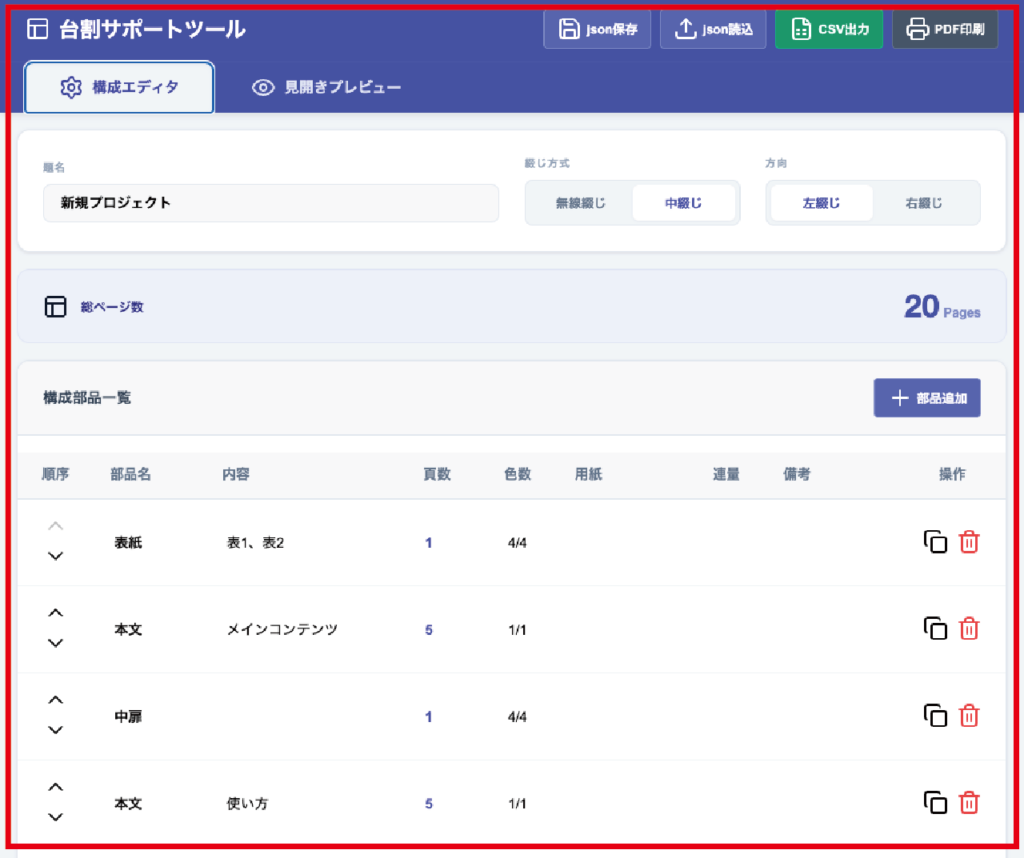The height and width of the screenshot is (858, 1024).
Task: Click the 部品追加 button
Action: tap(927, 398)
